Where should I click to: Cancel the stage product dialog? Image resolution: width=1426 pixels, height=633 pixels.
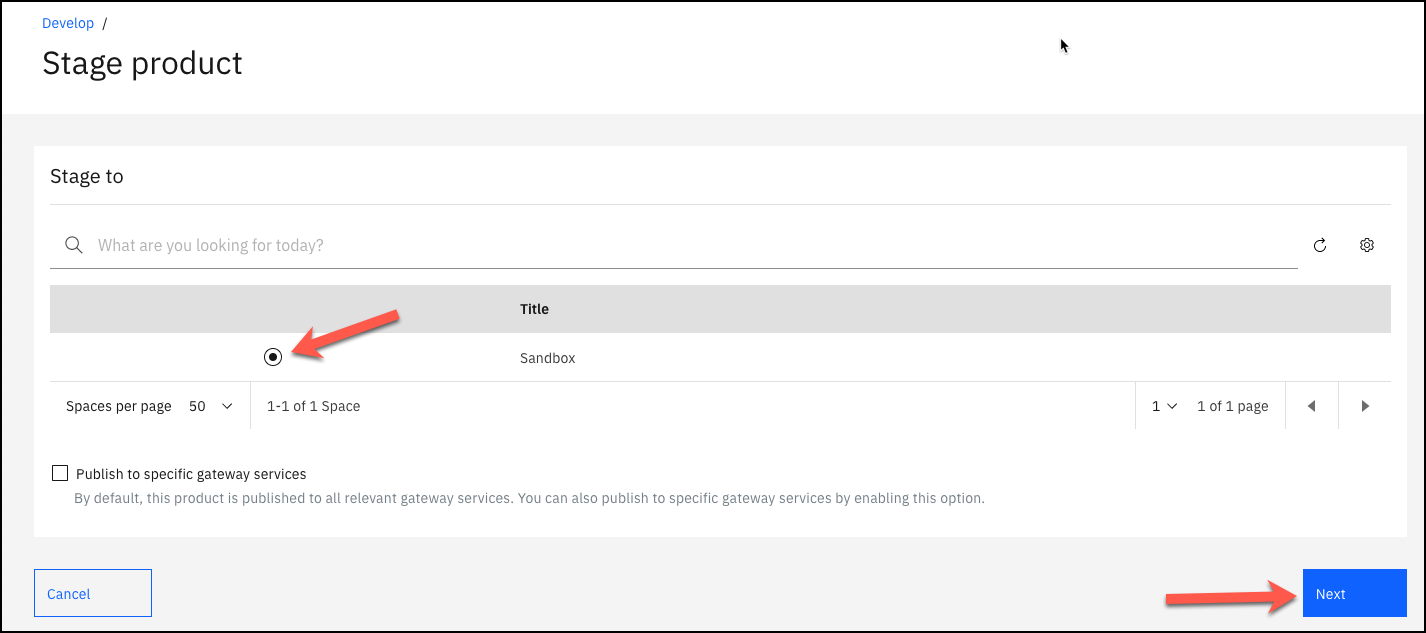pyautogui.click(x=92, y=593)
